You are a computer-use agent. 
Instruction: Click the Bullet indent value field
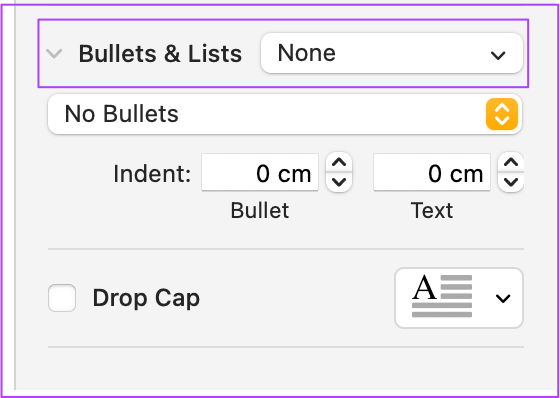coord(260,173)
